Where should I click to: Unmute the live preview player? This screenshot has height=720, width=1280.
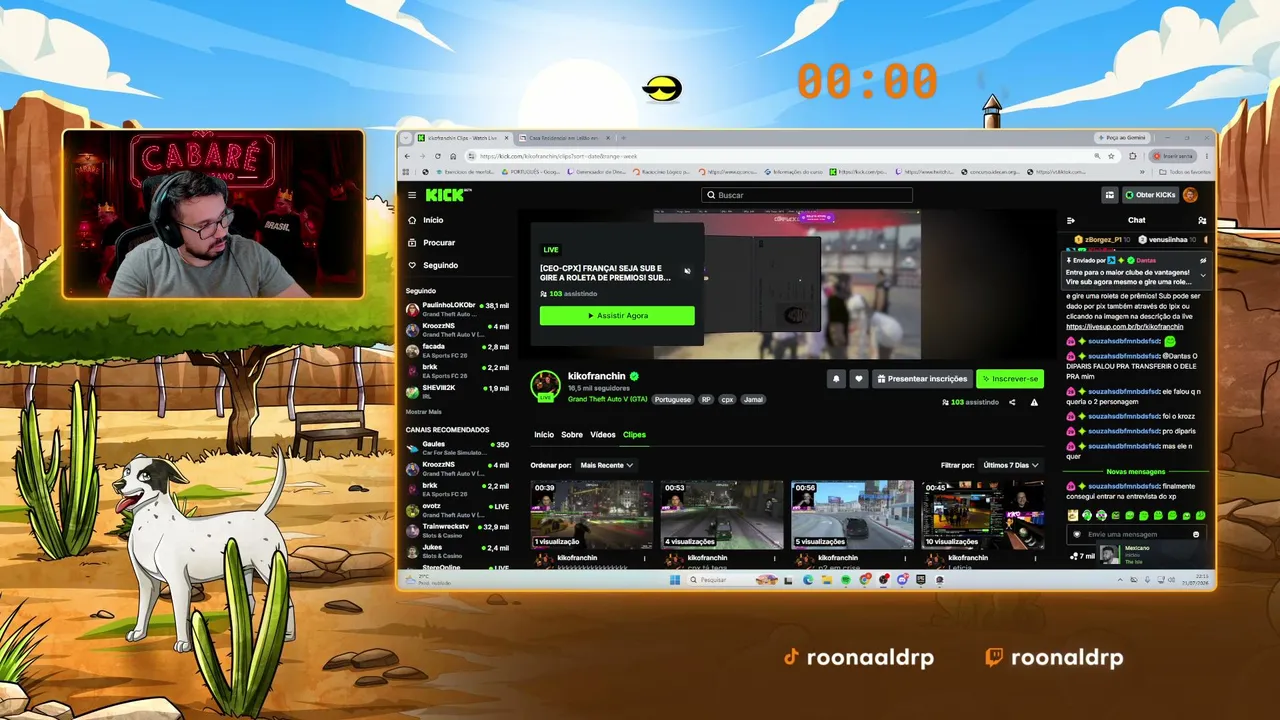(x=687, y=271)
